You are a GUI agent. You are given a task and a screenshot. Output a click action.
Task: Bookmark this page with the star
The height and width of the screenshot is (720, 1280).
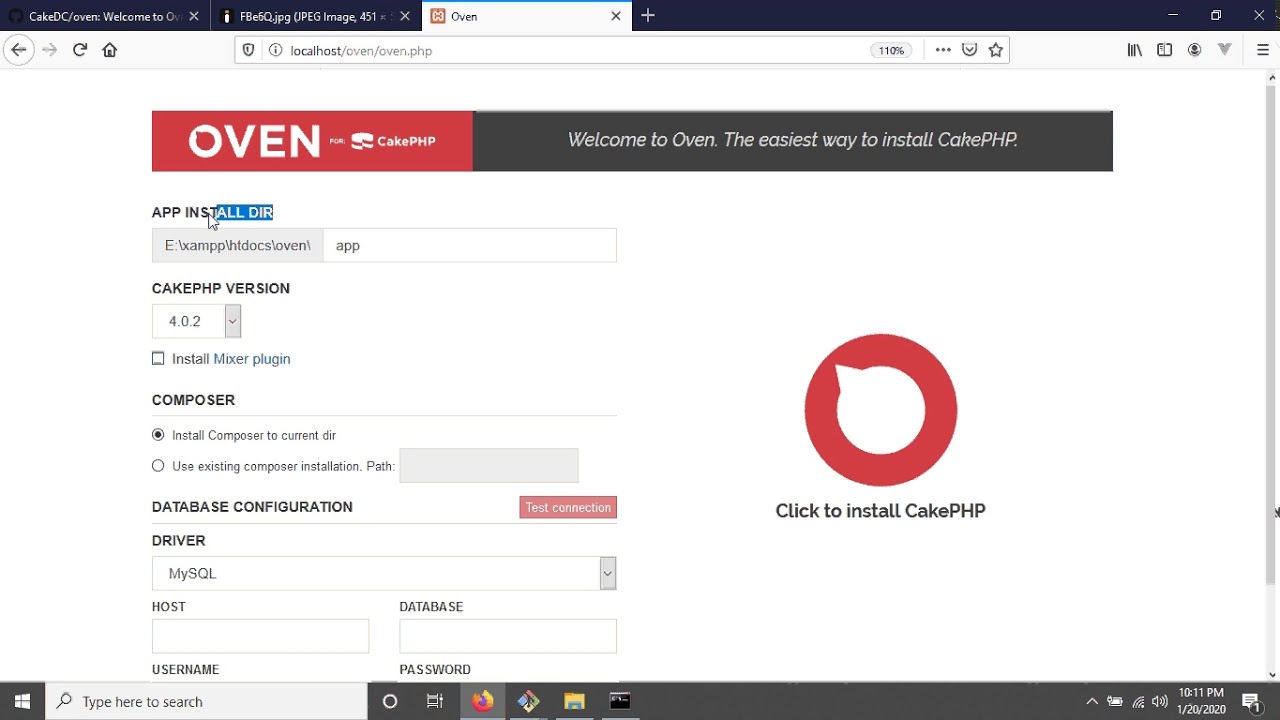996,50
